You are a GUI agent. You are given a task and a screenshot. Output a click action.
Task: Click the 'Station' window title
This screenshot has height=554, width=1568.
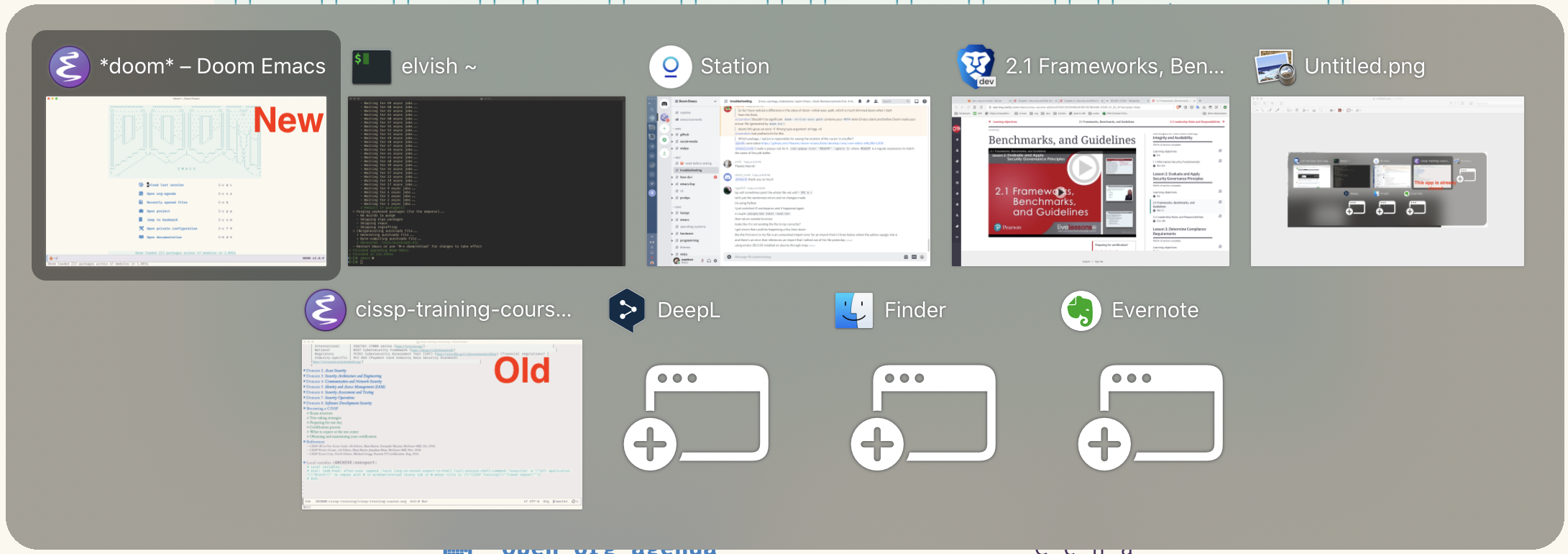pos(735,66)
